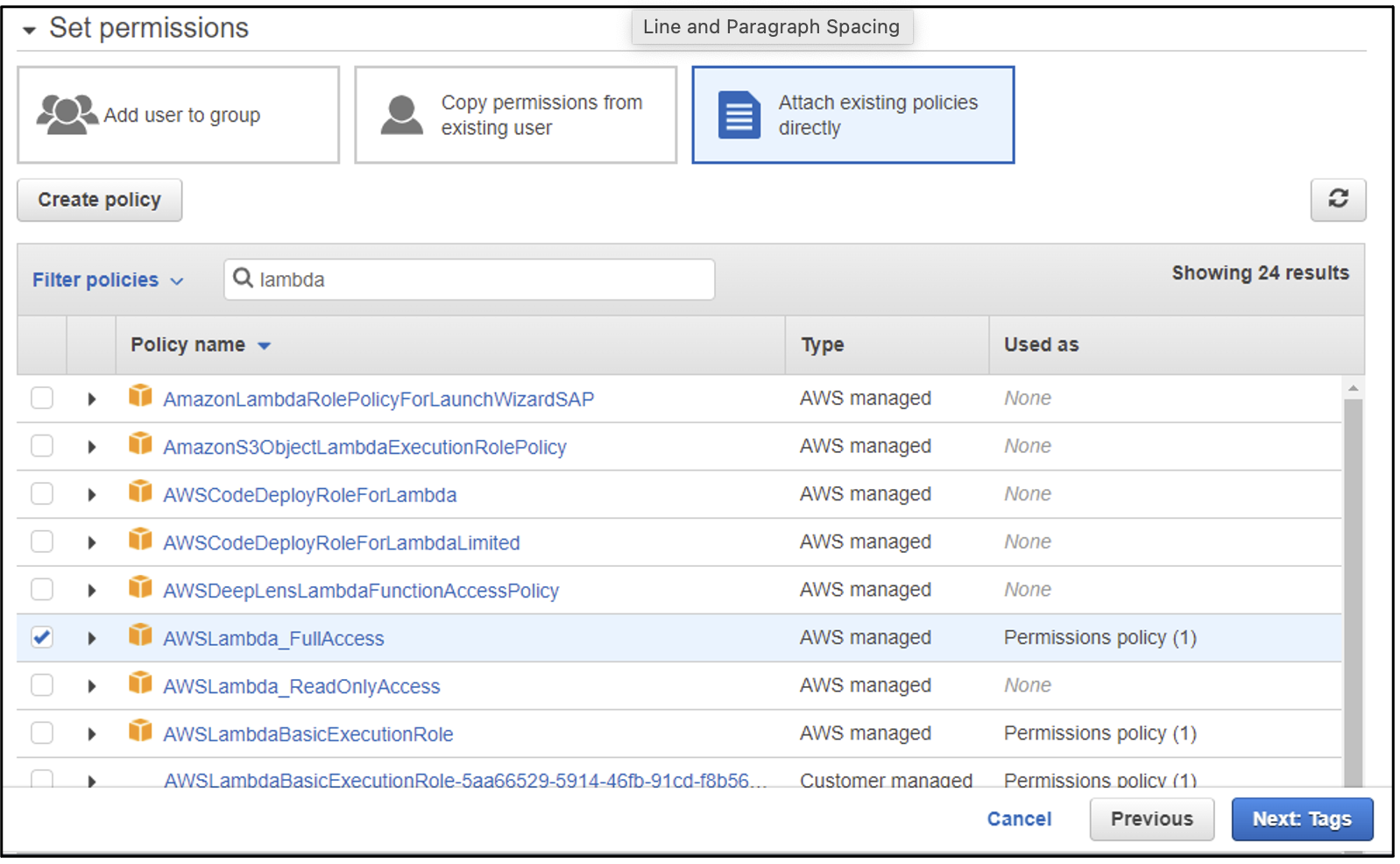Click the Create policy button
The image size is (1400, 864).
click(100, 200)
